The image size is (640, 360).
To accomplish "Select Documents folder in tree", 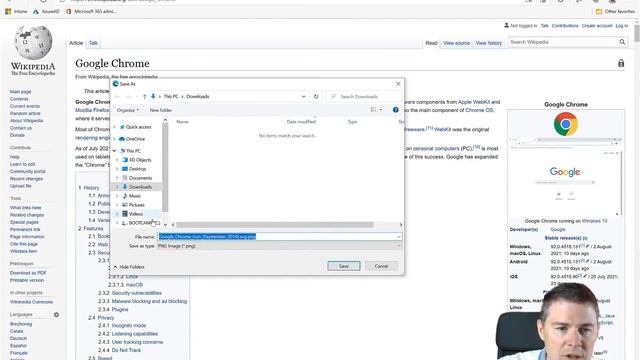I will 140,178.
